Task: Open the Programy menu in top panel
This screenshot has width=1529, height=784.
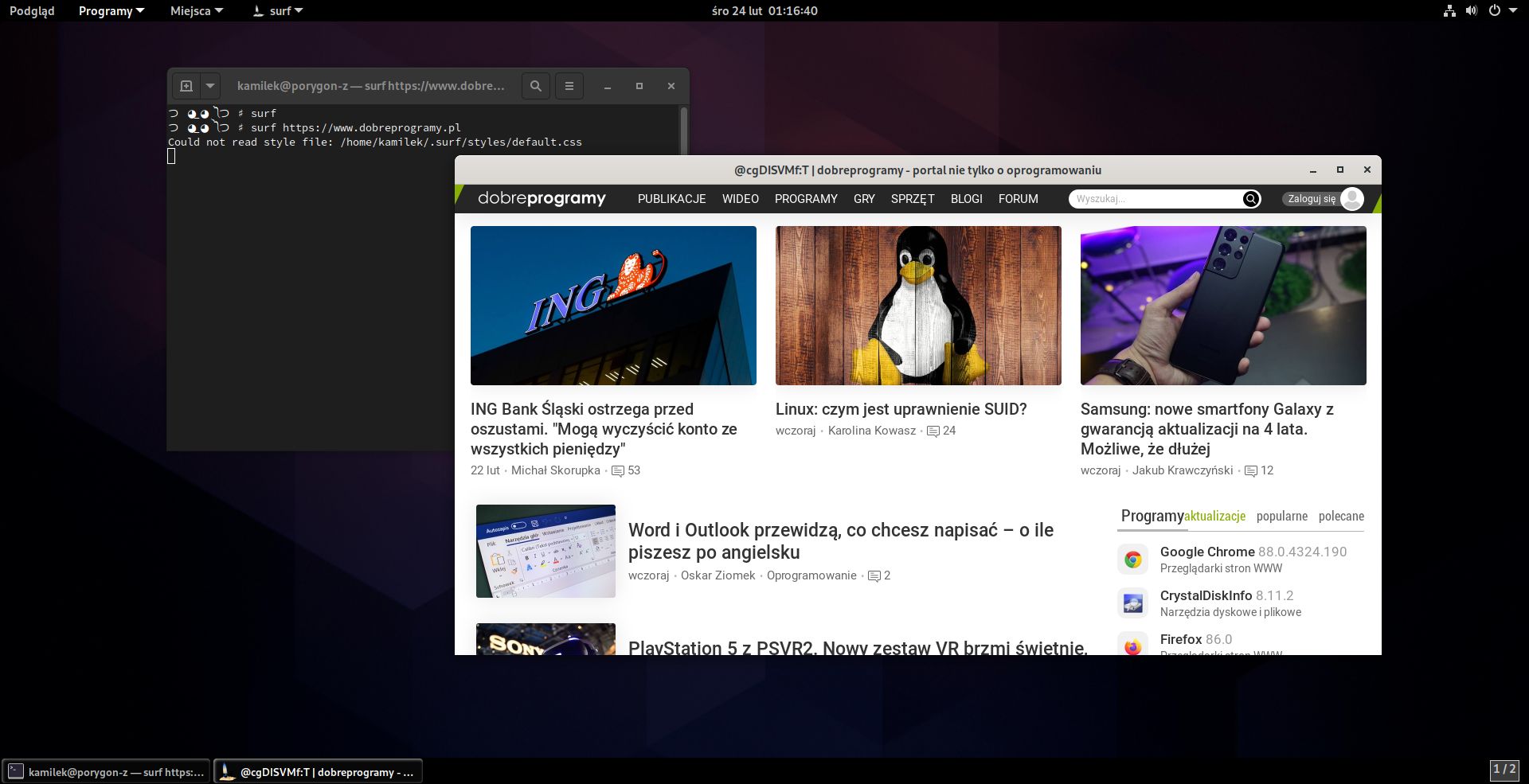Action: (111, 11)
